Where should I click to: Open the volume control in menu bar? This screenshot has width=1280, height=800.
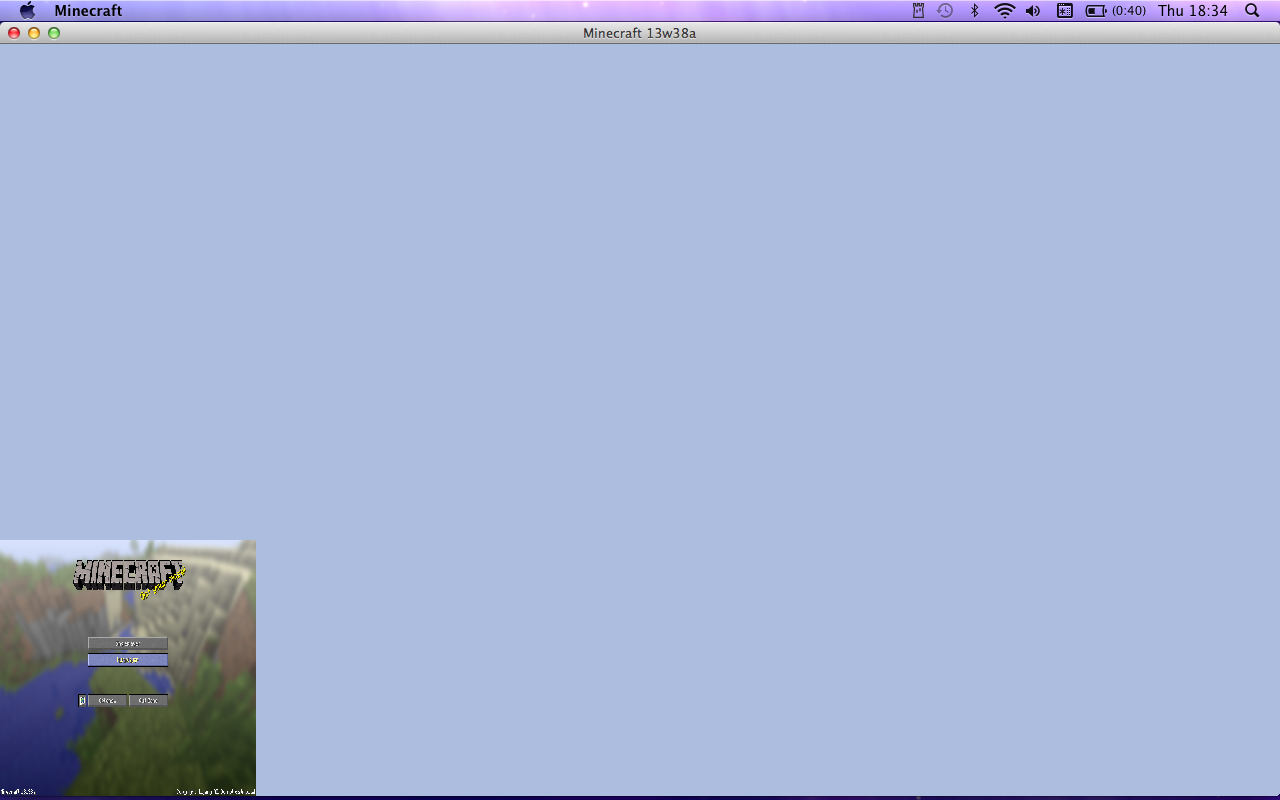tap(1033, 11)
